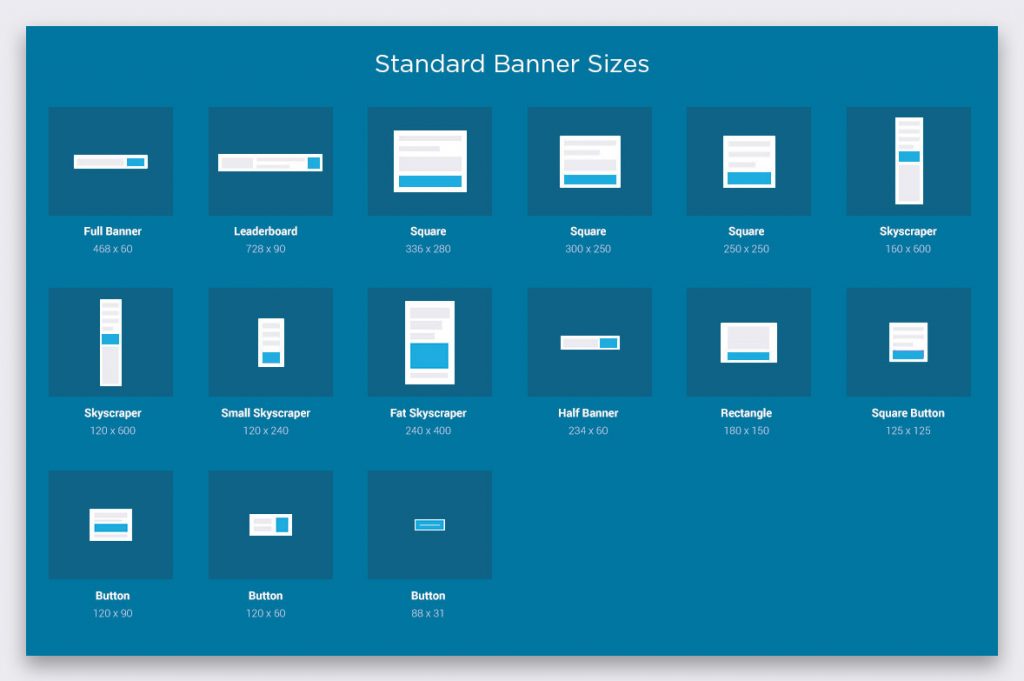The height and width of the screenshot is (681, 1024).
Task: Choose the Square 300 x 250 banner
Action: 588,160
